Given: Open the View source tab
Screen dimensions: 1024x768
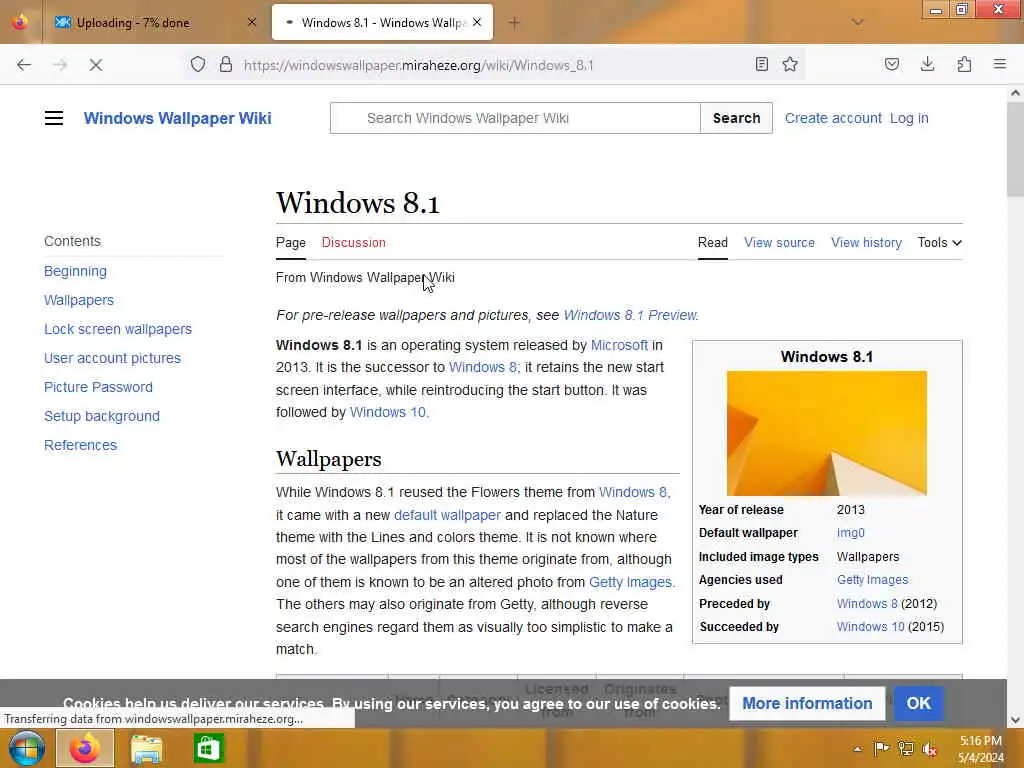Looking at the screenshot, I should [779, 243].
